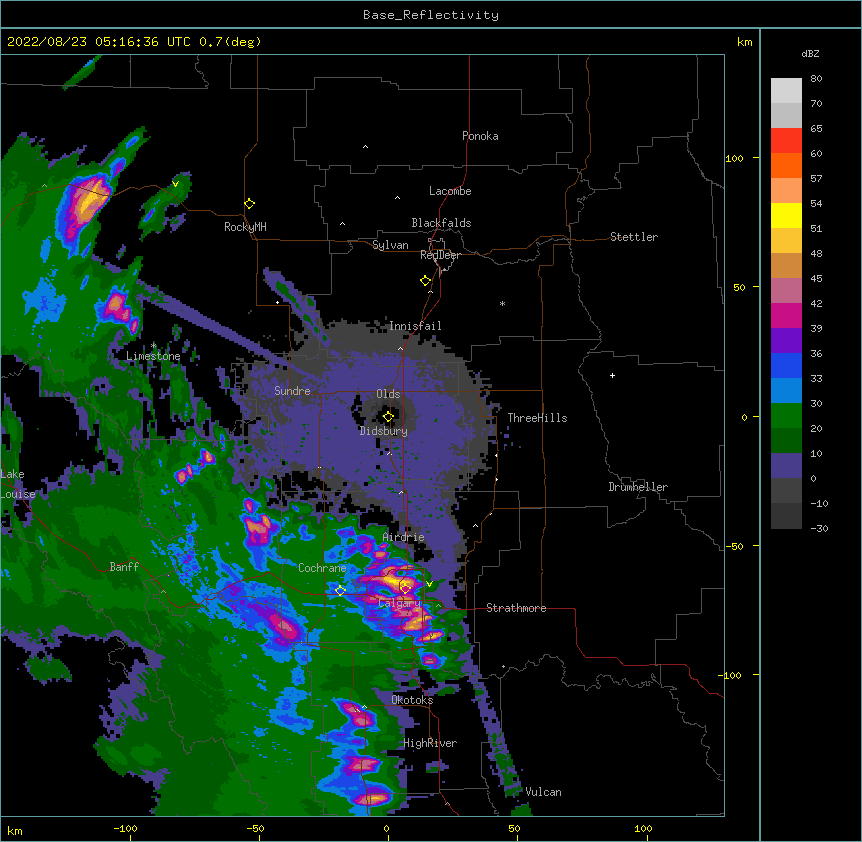The width and height of the screenshot is (862, 842).
Task: Select the yellow radar site marker between Olds and Didsbury
Action: pyautogui.click(x=388, y=417)
